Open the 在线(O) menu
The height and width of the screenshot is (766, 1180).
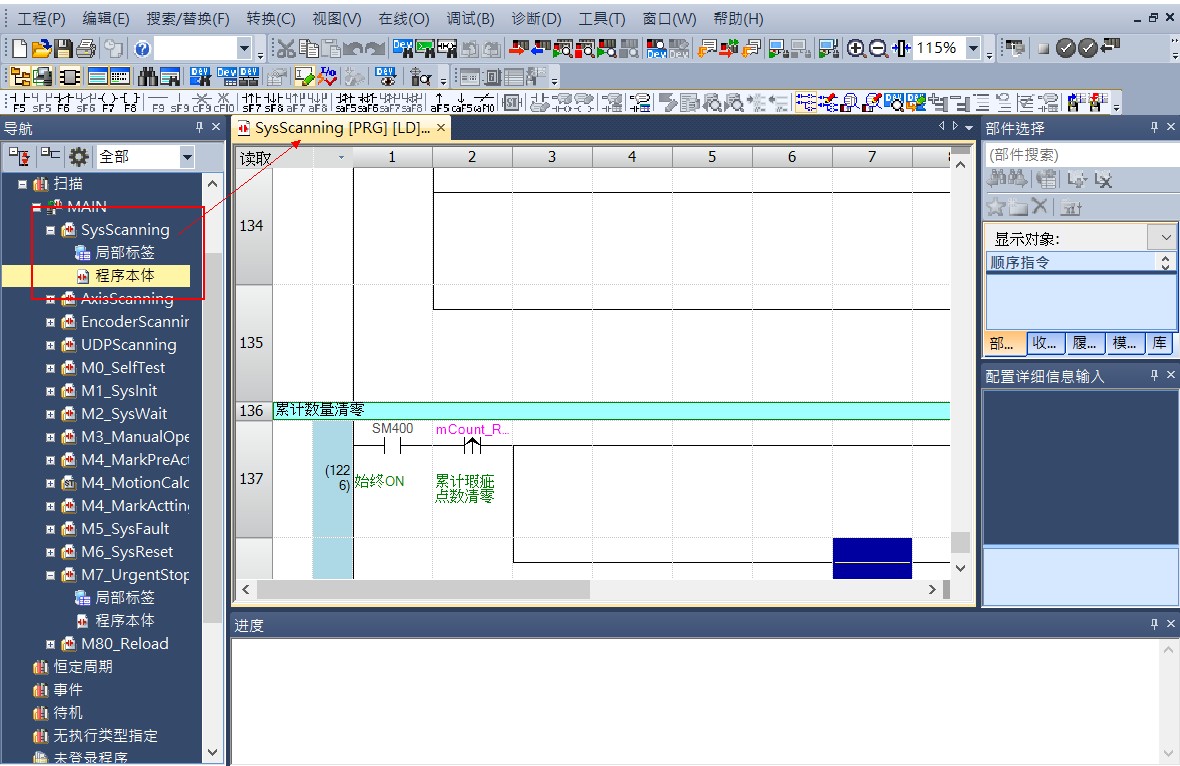pos(403,18)
